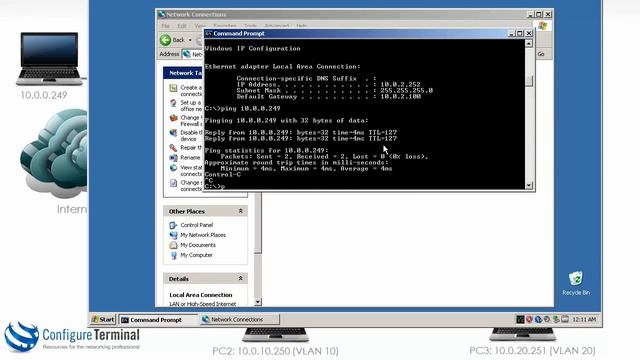Click the Network Tasks panel header
This screenshot has width=640, height=360.
(183, 73)
